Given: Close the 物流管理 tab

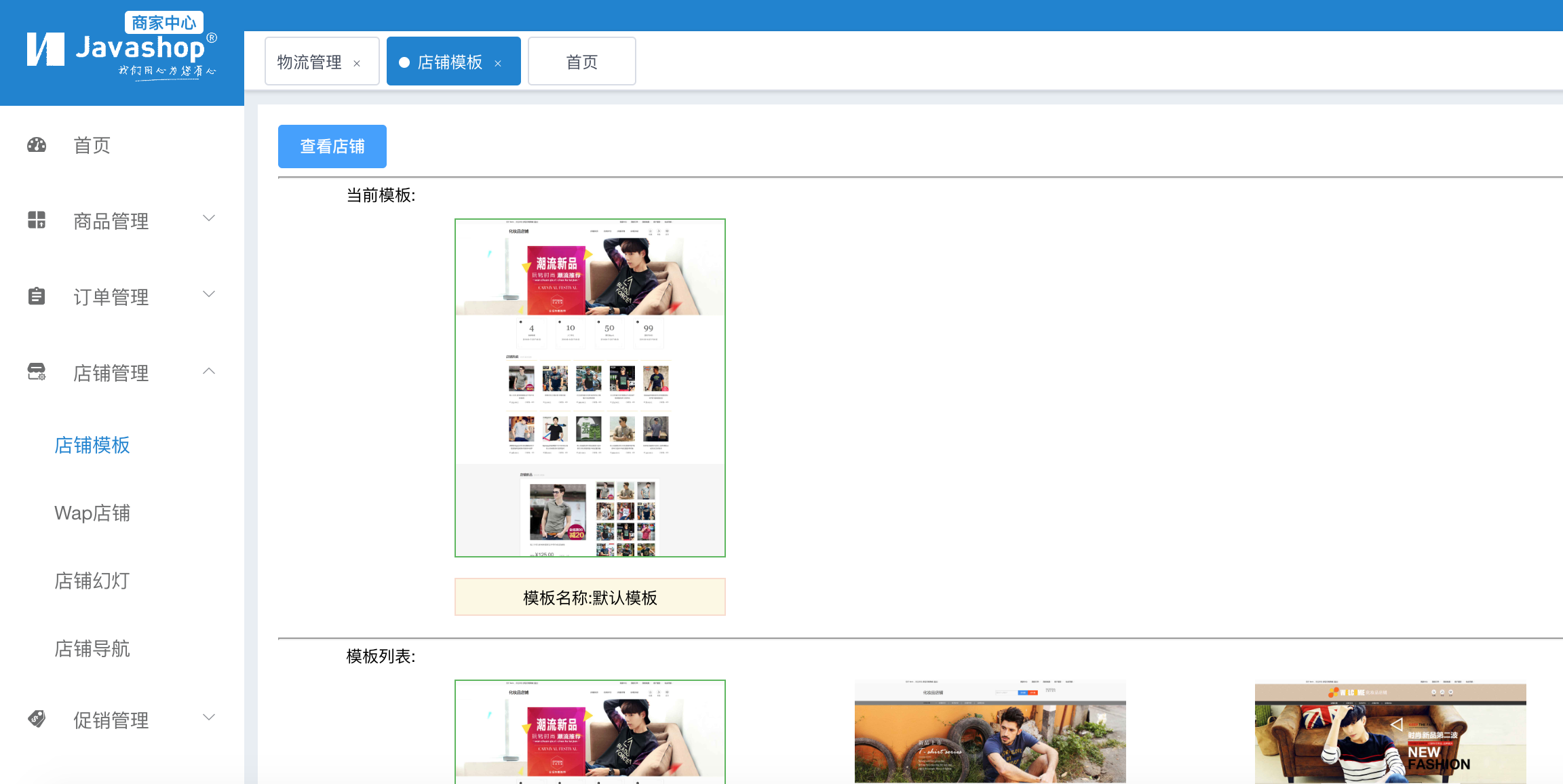Looking at the screenshot, I should click(x=357, y=63).
